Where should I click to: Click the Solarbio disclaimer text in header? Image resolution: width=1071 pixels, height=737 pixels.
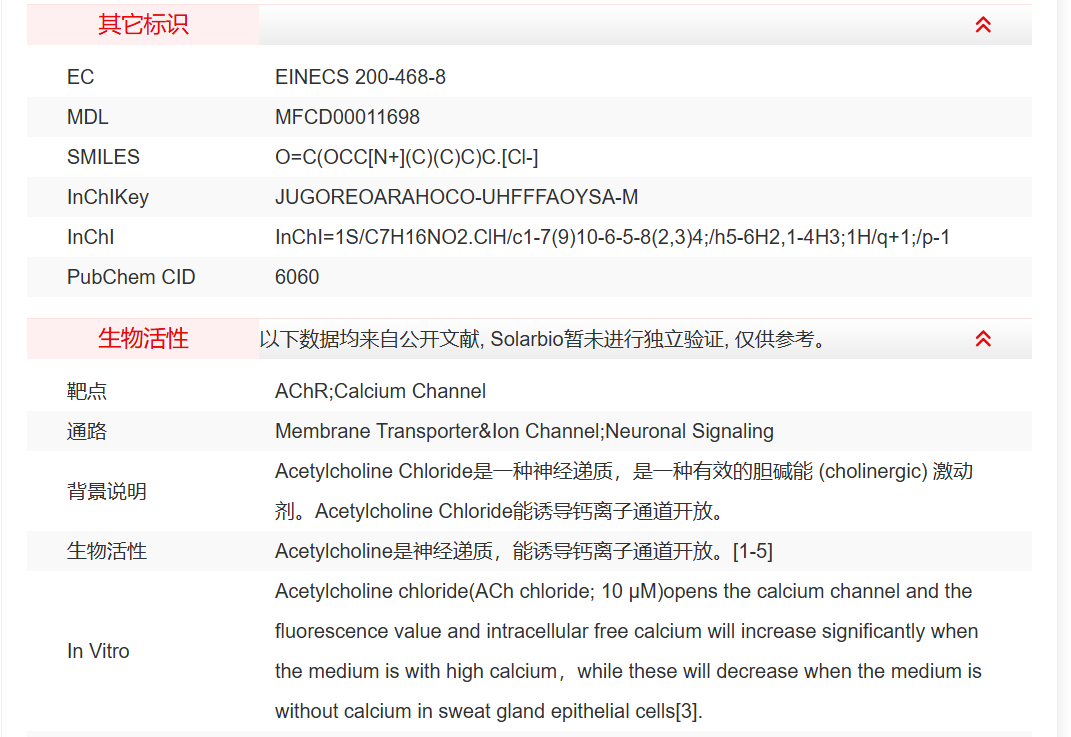pos(545,340)
